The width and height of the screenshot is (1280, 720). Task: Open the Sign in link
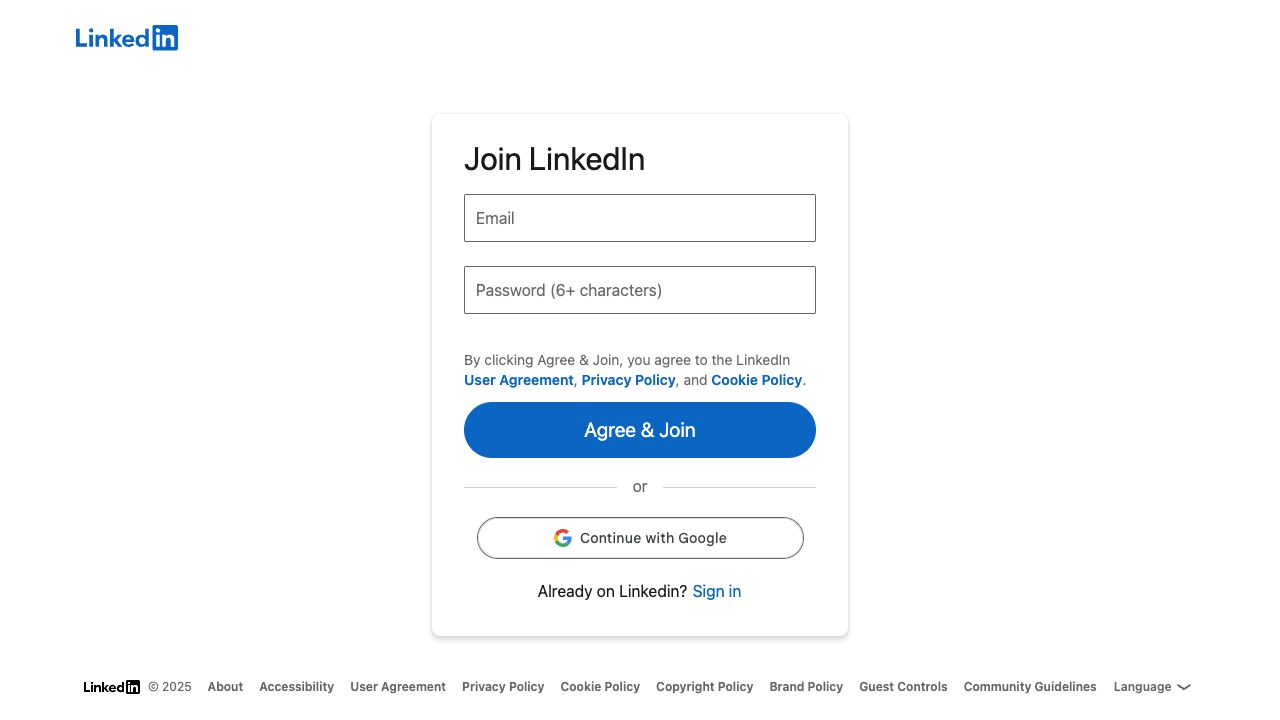tap(716, 591)
